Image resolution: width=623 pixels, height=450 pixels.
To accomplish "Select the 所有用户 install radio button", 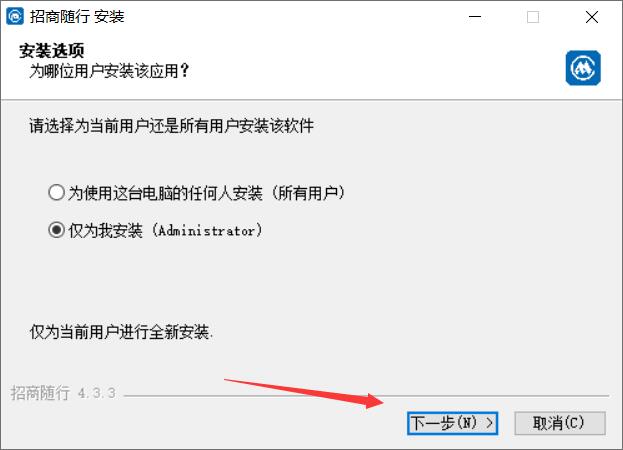I will point(56,193).
